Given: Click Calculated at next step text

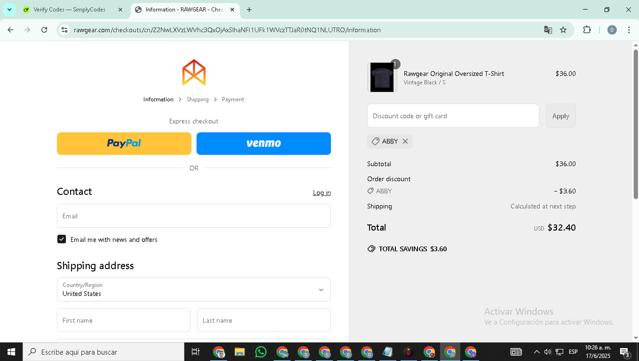Looking at the screenshot, I should 543,206.
